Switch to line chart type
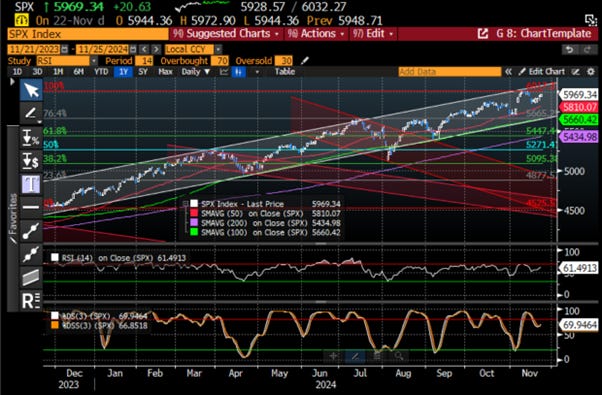Image resolution: width=602 pixels, height=395 pixels. click(224, 72)
